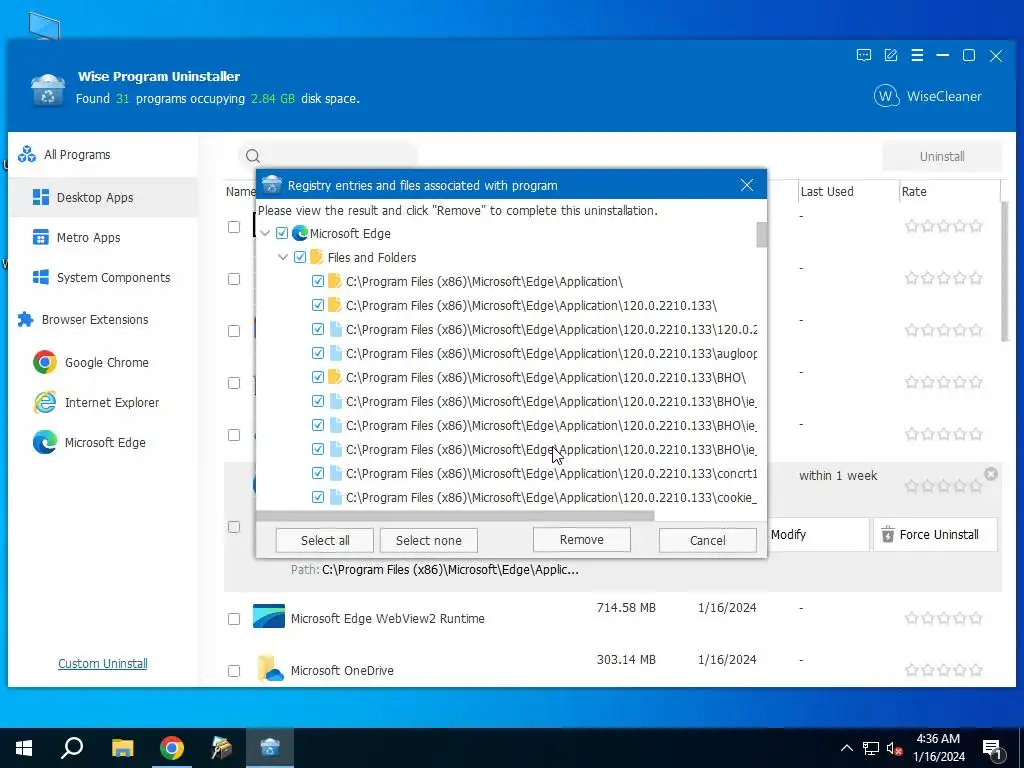Click the Wise Uninstaller taskbar icon
The width and height of the screenshot is (1024, 768).
(x=270, y=748)
